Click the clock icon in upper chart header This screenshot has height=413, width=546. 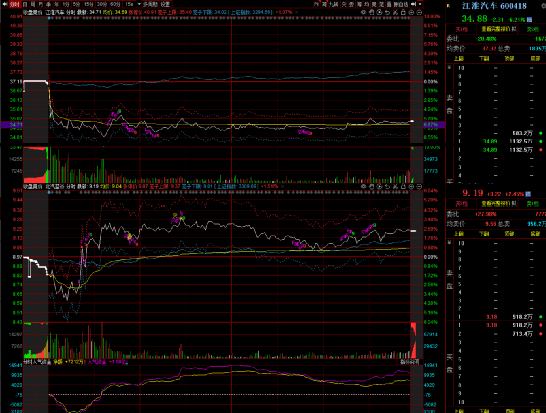(x=379, y=12)
